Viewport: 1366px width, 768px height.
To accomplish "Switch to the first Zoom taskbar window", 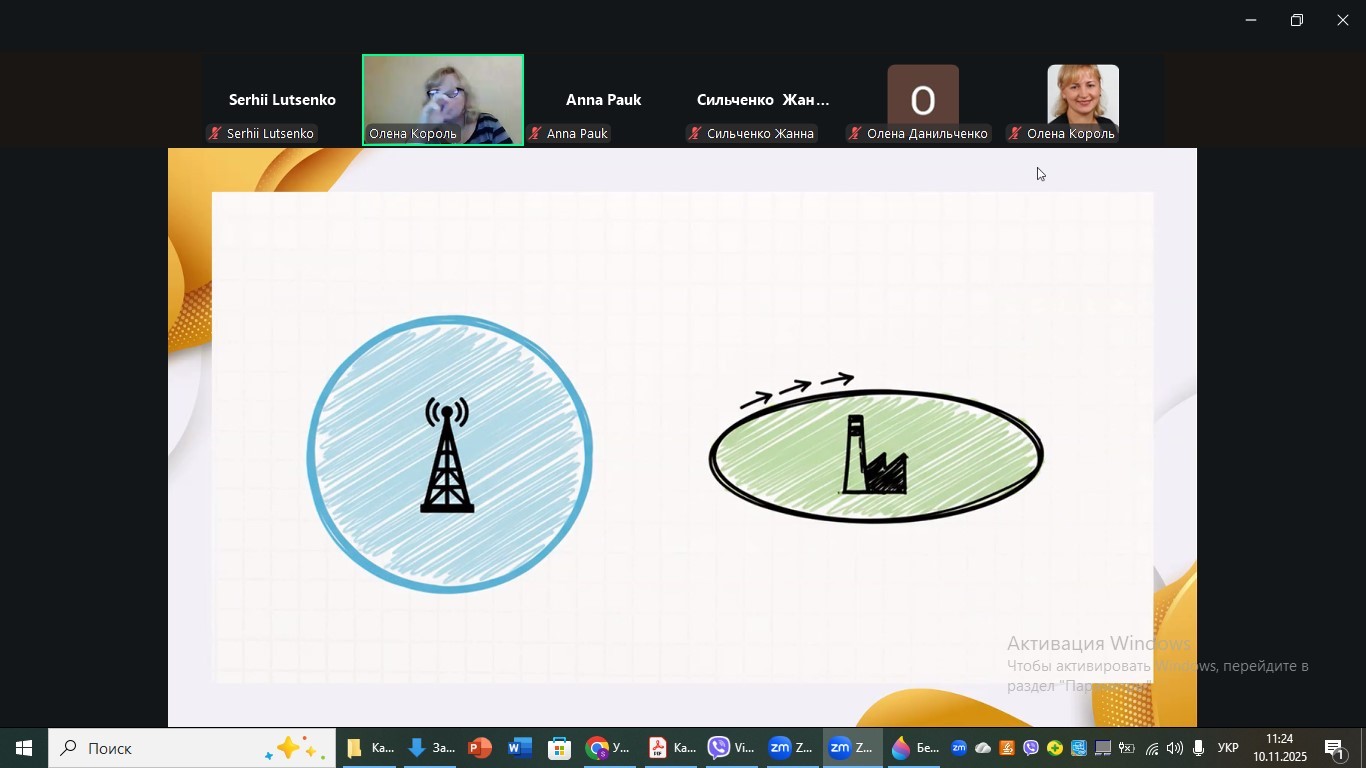I will click(790, 748).
